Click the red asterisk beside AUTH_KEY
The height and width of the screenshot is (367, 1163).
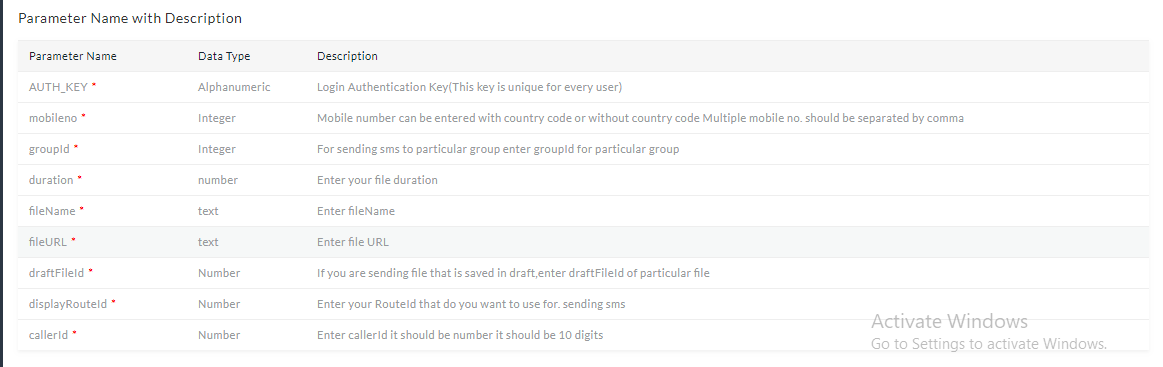coord(93,85)
